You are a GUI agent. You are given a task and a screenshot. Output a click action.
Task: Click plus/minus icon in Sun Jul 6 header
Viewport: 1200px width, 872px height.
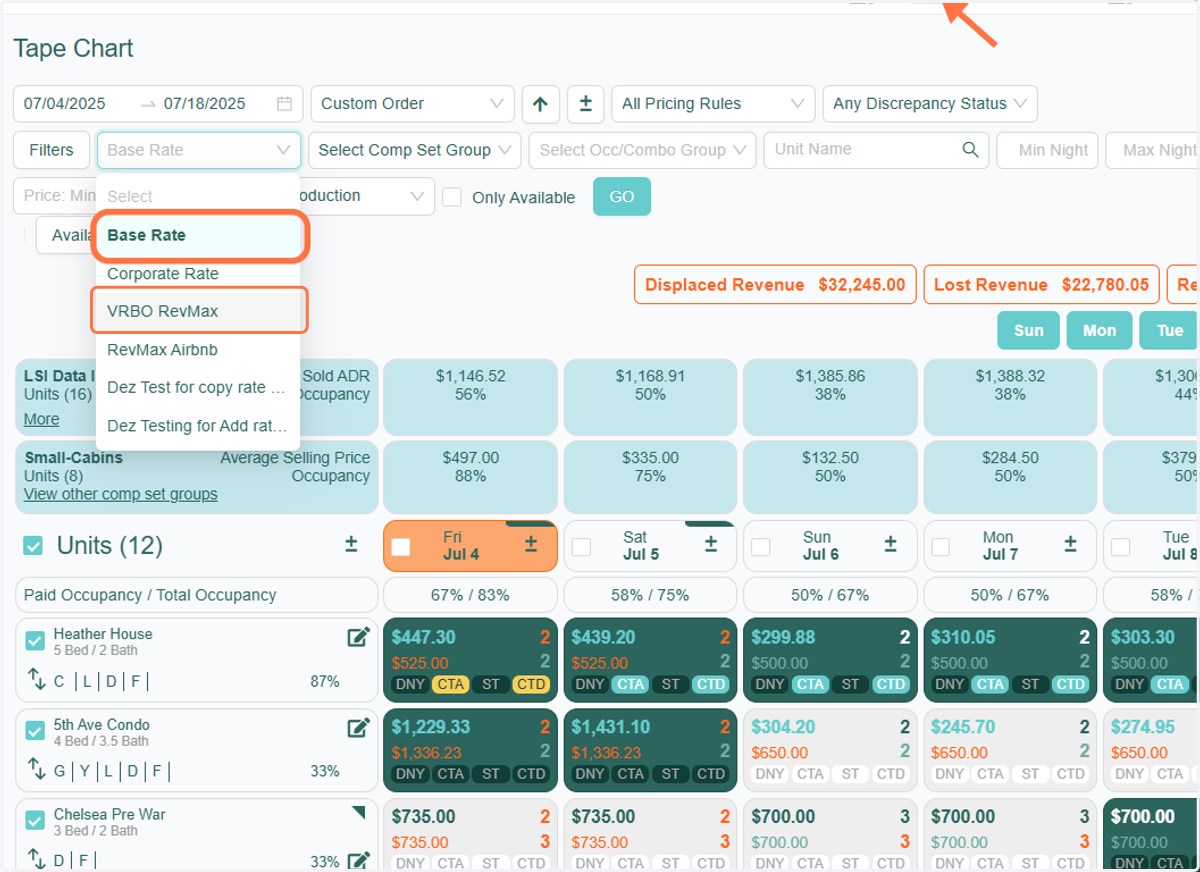click(x=891, y=544)
